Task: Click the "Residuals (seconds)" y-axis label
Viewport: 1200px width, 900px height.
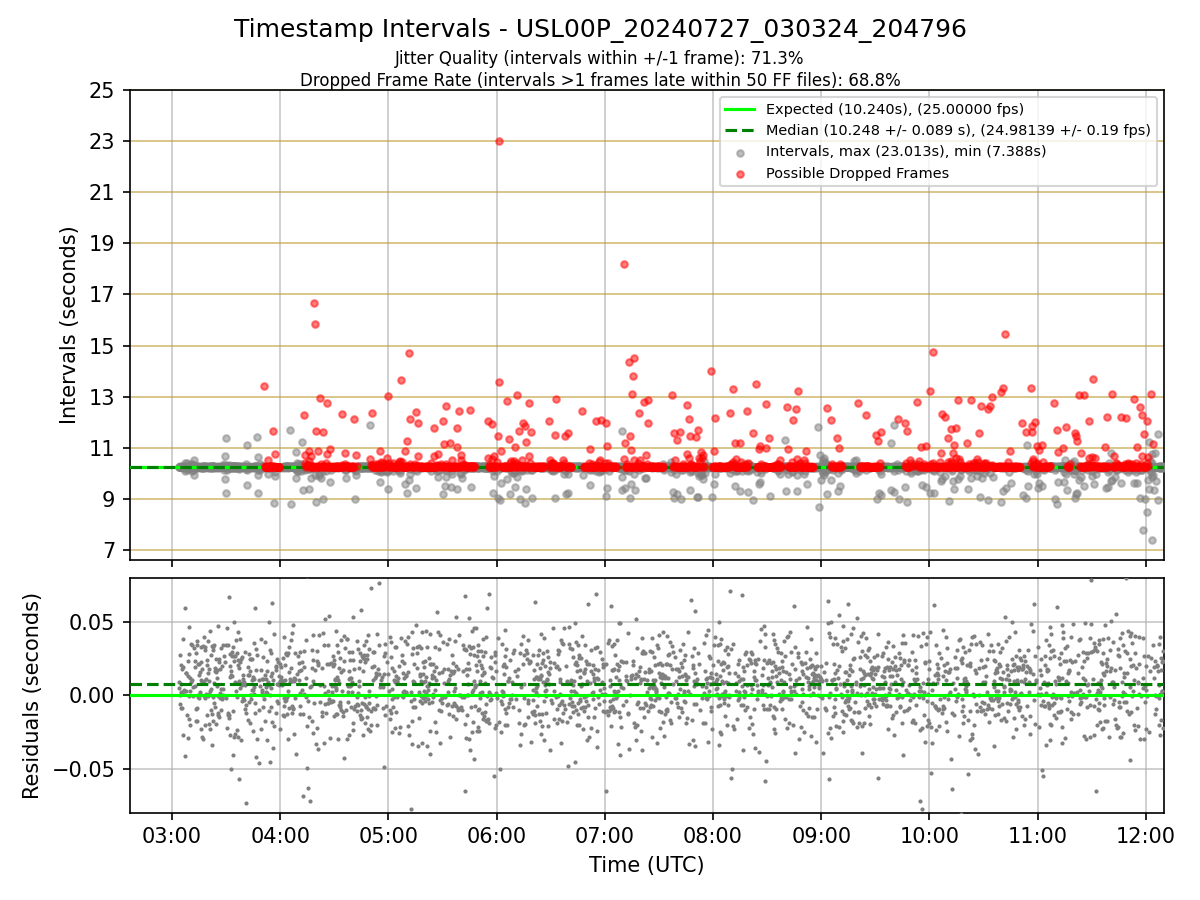Action: point(31,696)
